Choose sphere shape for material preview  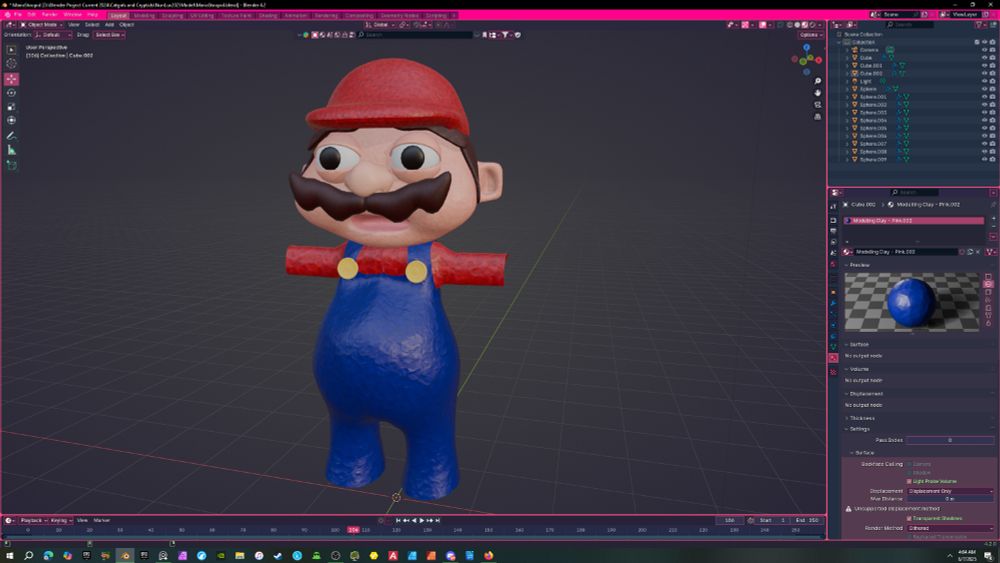(x=989, y=284)
